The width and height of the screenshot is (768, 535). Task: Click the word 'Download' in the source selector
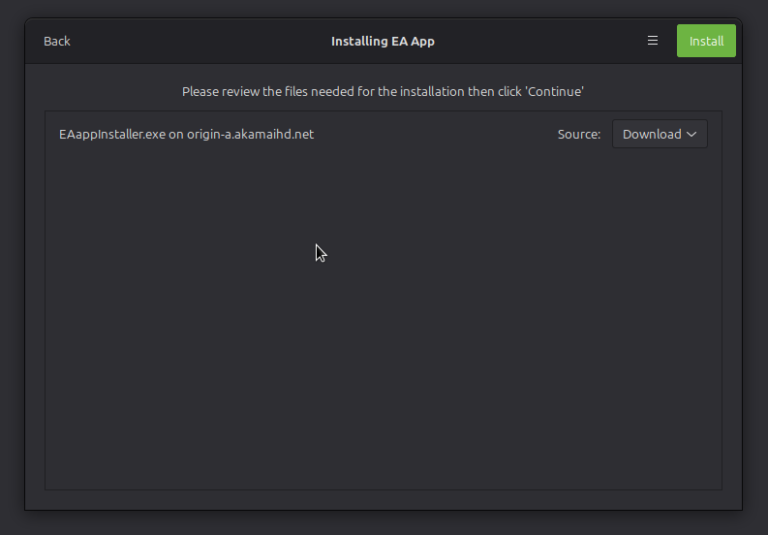click(x=651, y=134)
